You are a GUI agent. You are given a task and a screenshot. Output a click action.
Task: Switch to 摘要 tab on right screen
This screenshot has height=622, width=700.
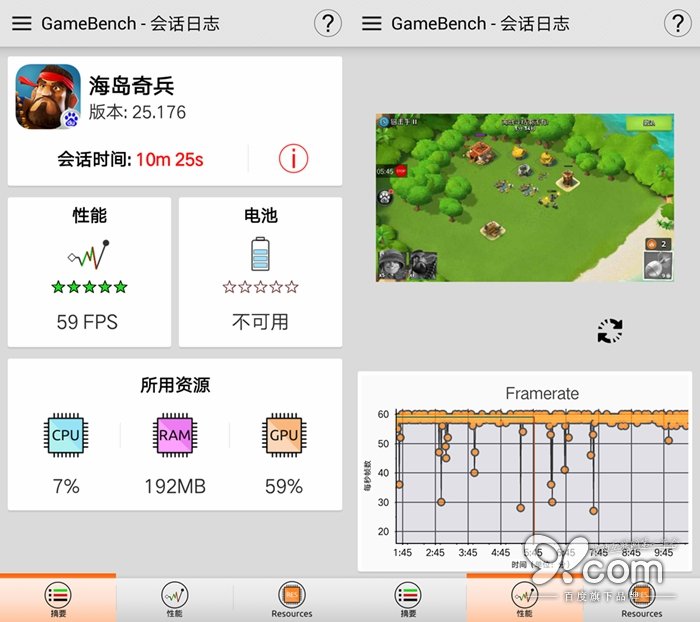pos(408,598)
